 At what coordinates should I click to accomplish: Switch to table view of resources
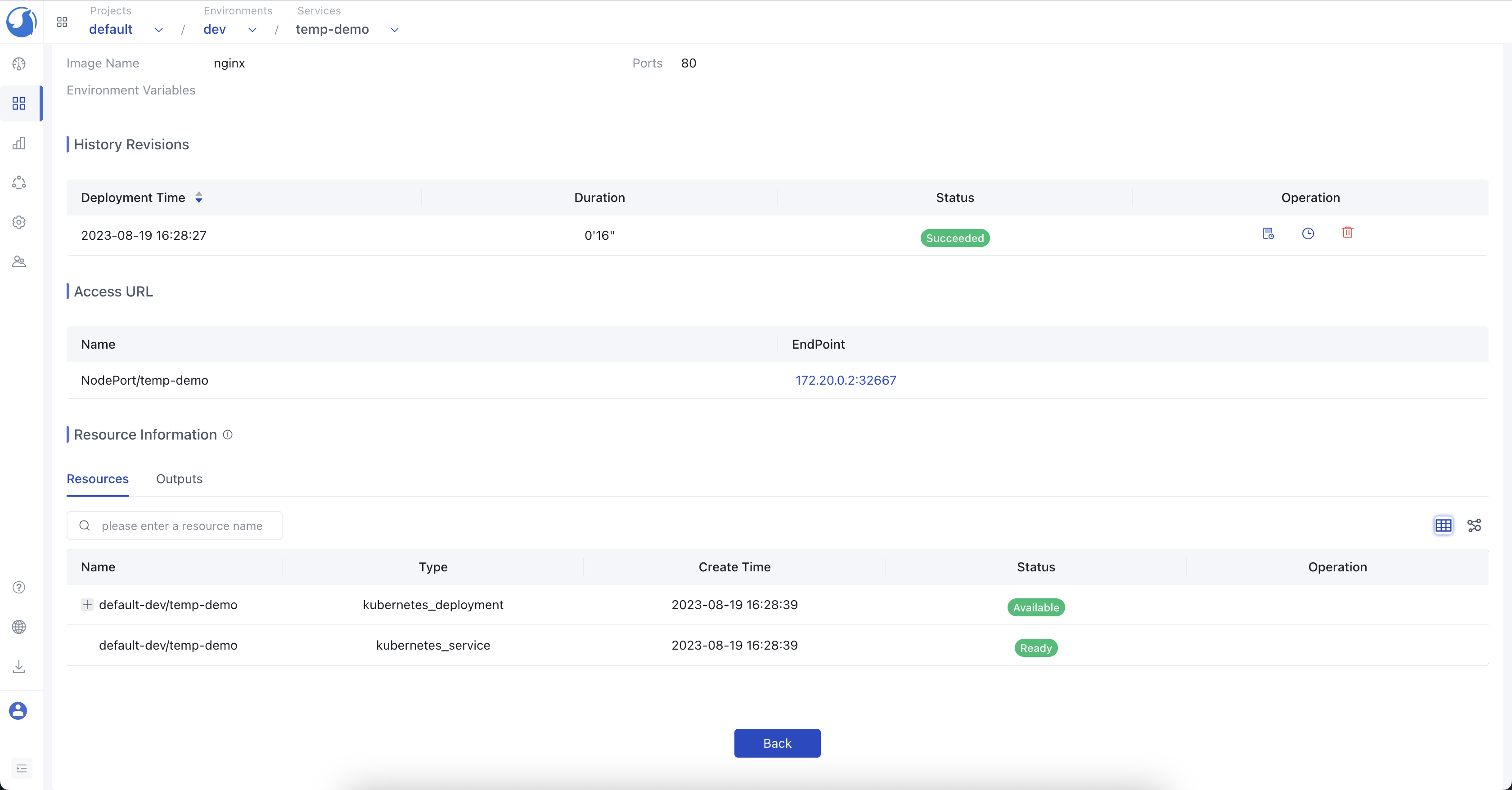[1443, 525]
